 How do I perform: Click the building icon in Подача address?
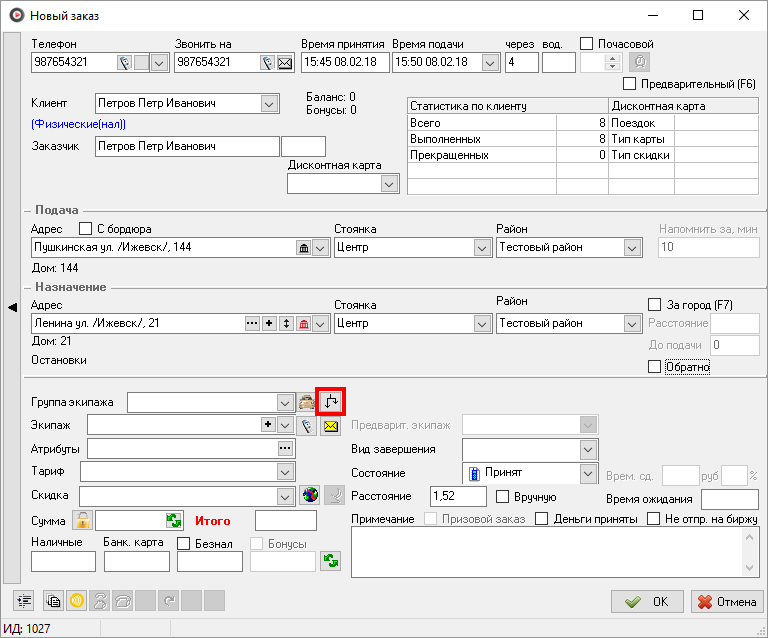304,248
